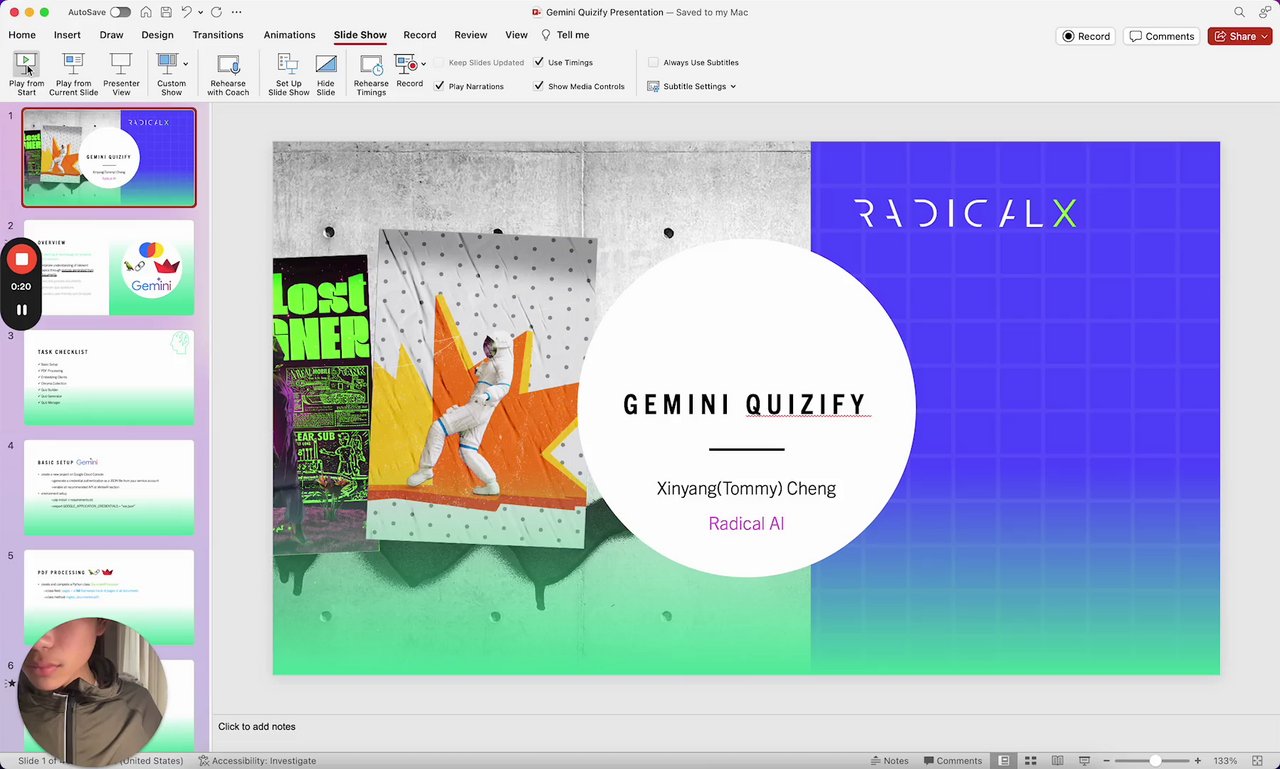Image resolution: width=1280 pixels, height=769 pixels.
Task: Expand Custom Show dropdown arrow
Action: point(185,64)
